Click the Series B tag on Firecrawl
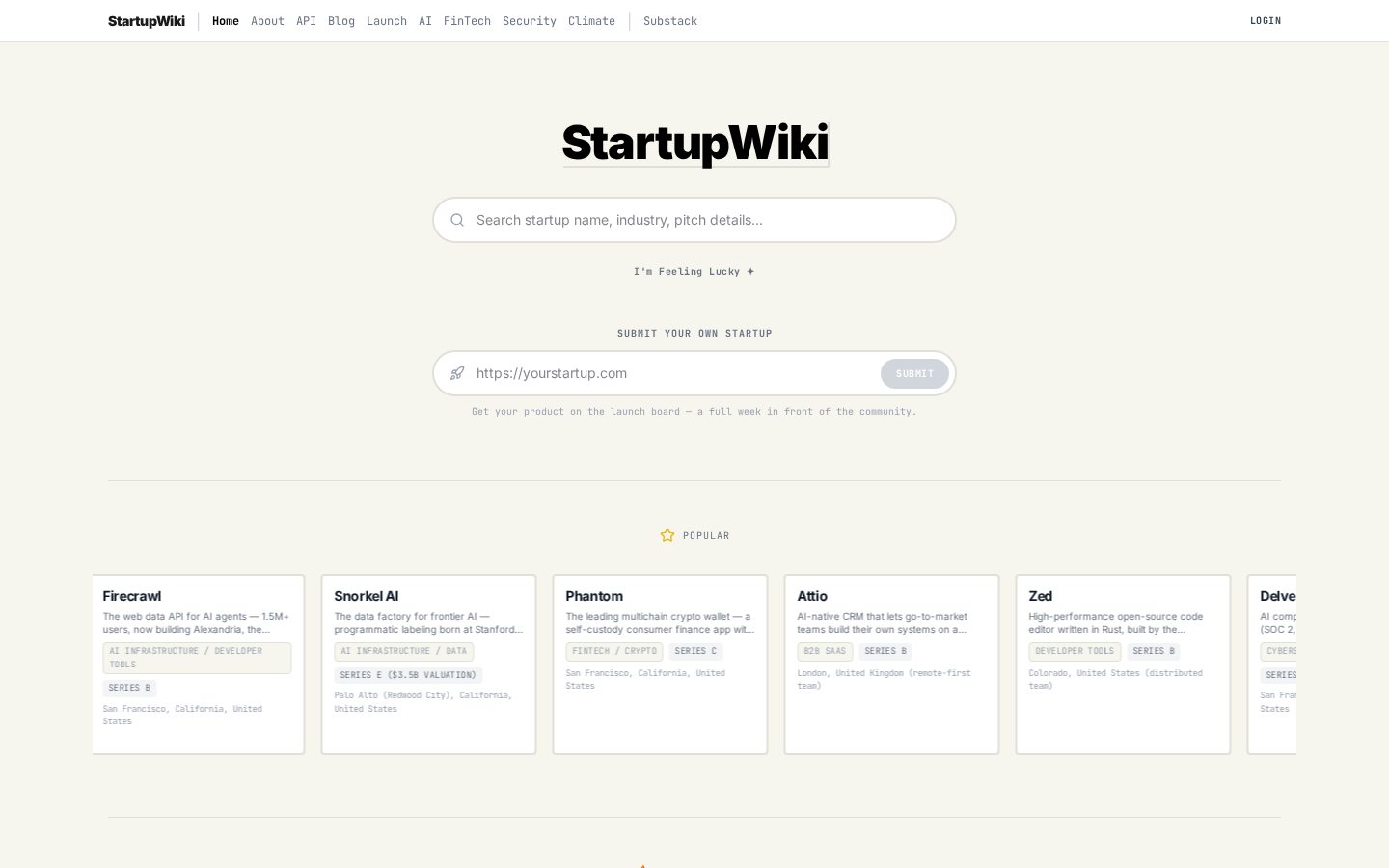 pos(129,688)
